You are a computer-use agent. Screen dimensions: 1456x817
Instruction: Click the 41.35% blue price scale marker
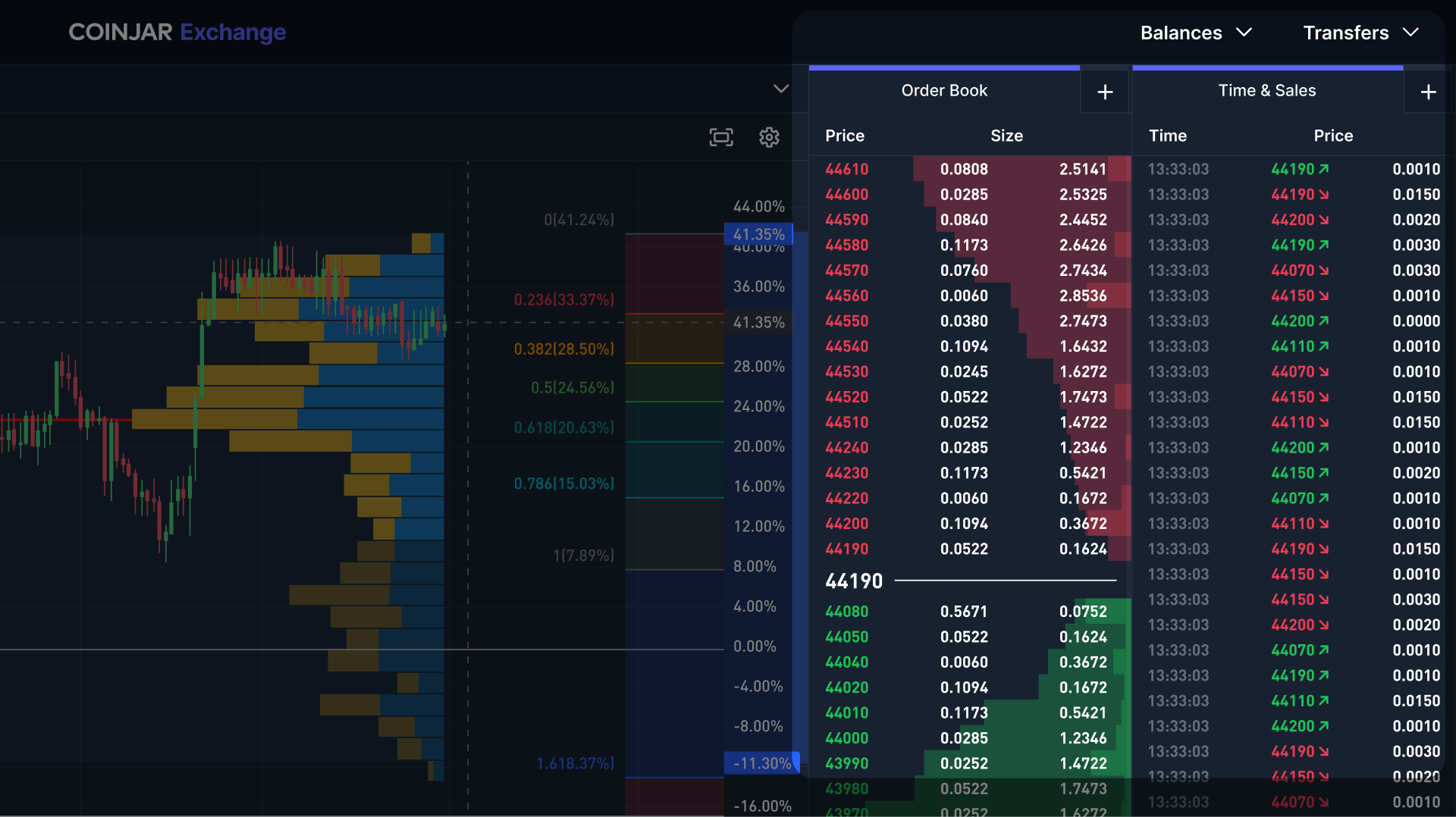tap(758, 234)
